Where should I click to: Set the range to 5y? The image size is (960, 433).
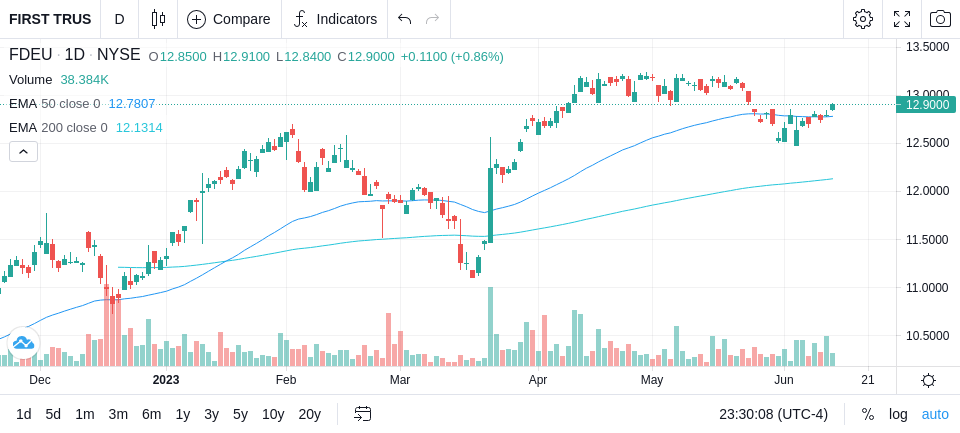[240, 415]
